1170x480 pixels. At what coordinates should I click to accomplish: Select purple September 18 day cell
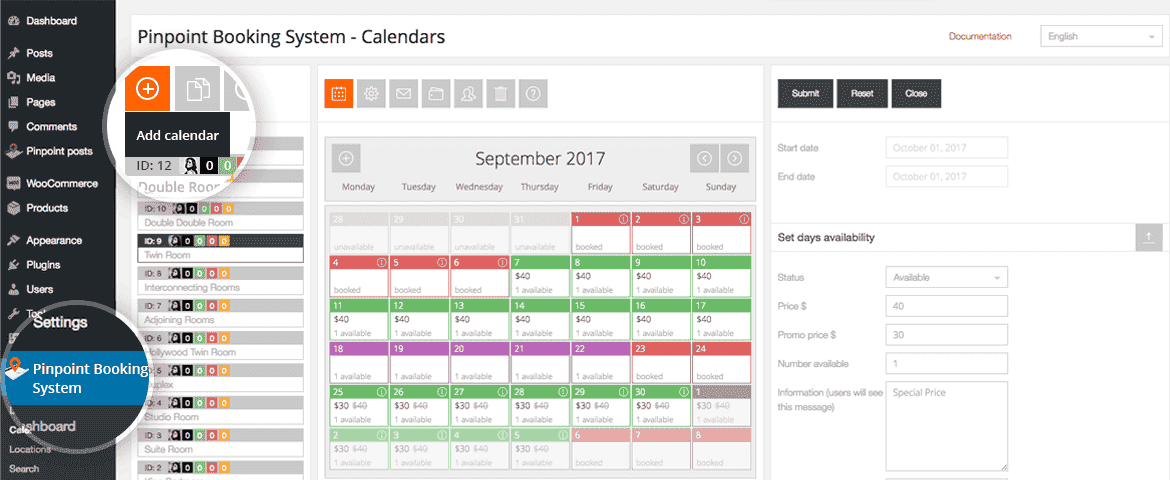(359, 362)
